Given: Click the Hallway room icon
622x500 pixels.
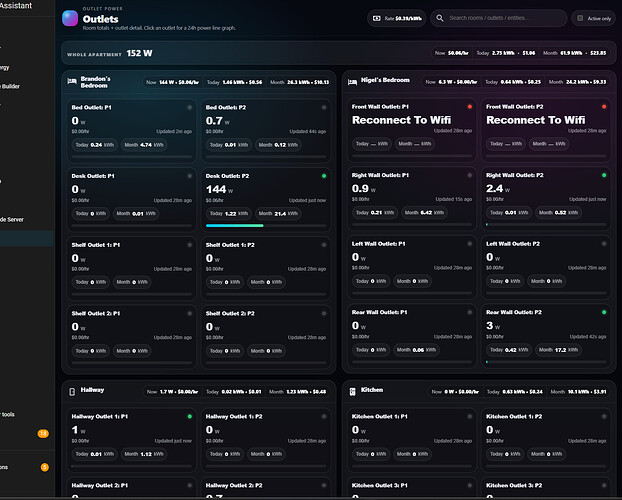Looking at the screenshot, I should coord(72,392).
